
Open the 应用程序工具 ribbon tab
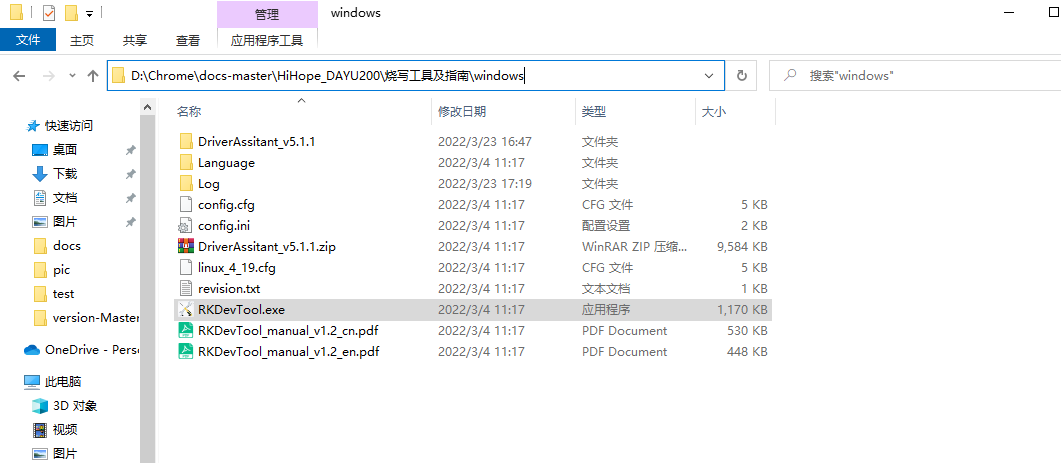point(267,40)
